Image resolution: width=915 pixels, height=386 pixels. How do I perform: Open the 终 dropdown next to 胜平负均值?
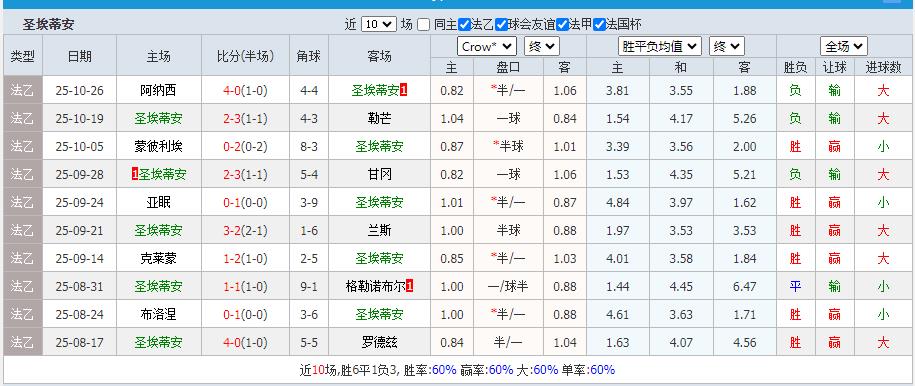tap(727, 46)
